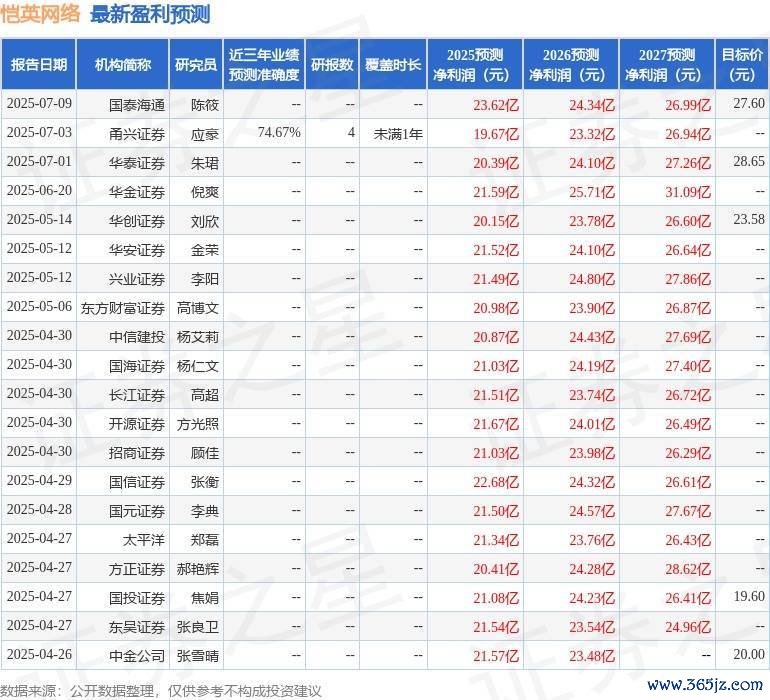Select institution 国元证券
This screenshot has width=770, height=700.
(137, 510)
